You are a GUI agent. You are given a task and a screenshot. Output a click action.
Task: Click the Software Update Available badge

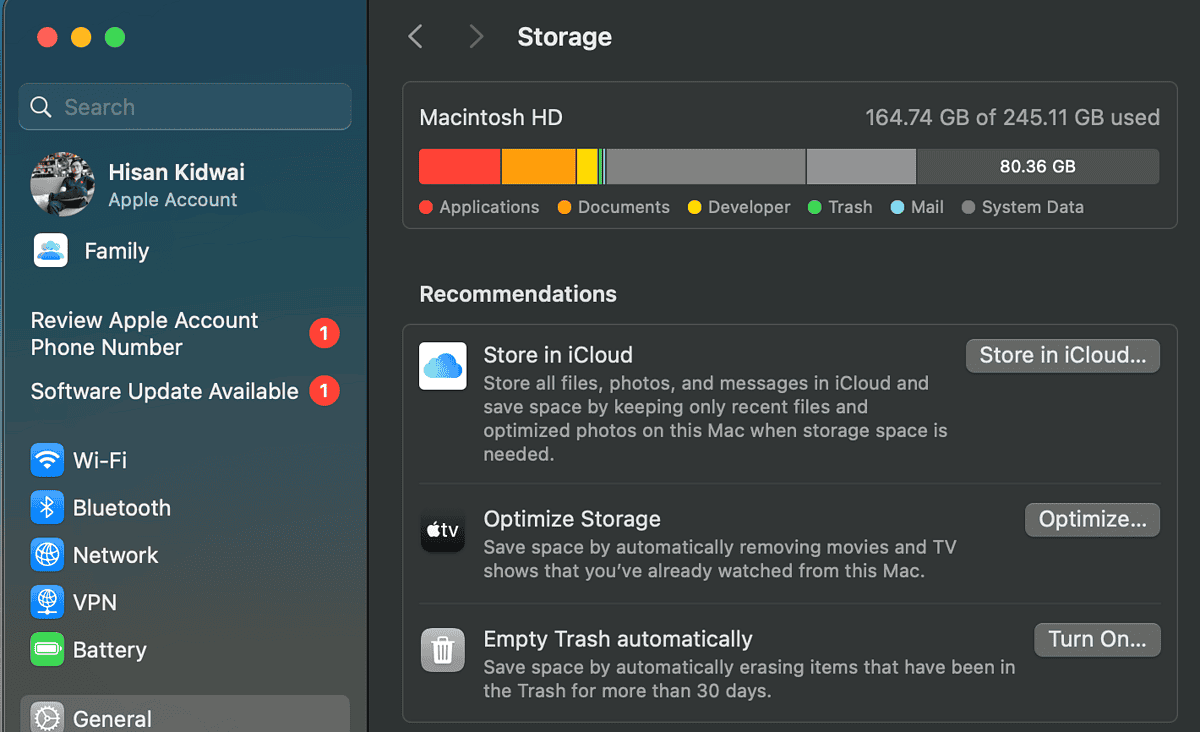coord(324,391)
